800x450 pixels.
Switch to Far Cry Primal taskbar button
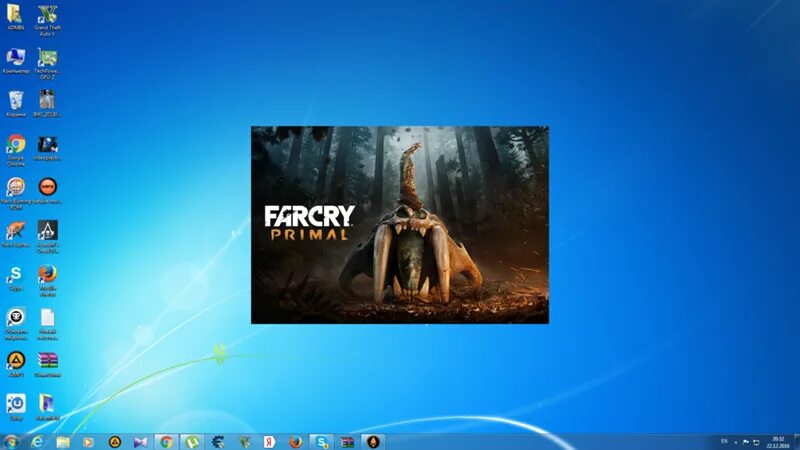click(373, 442)
